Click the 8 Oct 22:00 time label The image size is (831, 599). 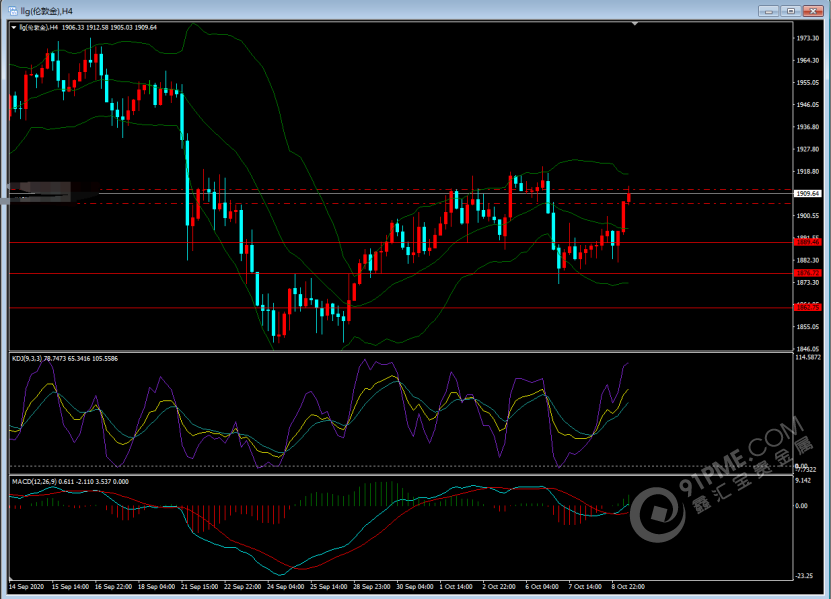(628, 587)
